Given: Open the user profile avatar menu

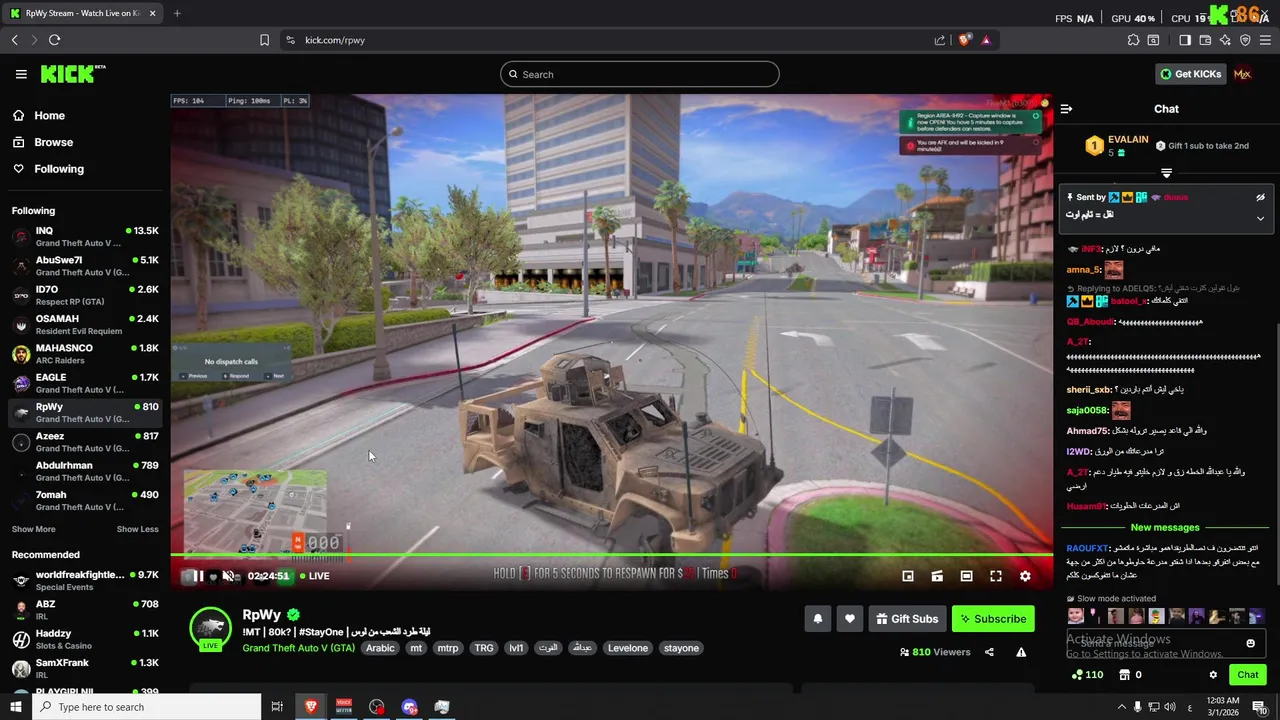Looking at the screenshot, I should [1242, 74].
